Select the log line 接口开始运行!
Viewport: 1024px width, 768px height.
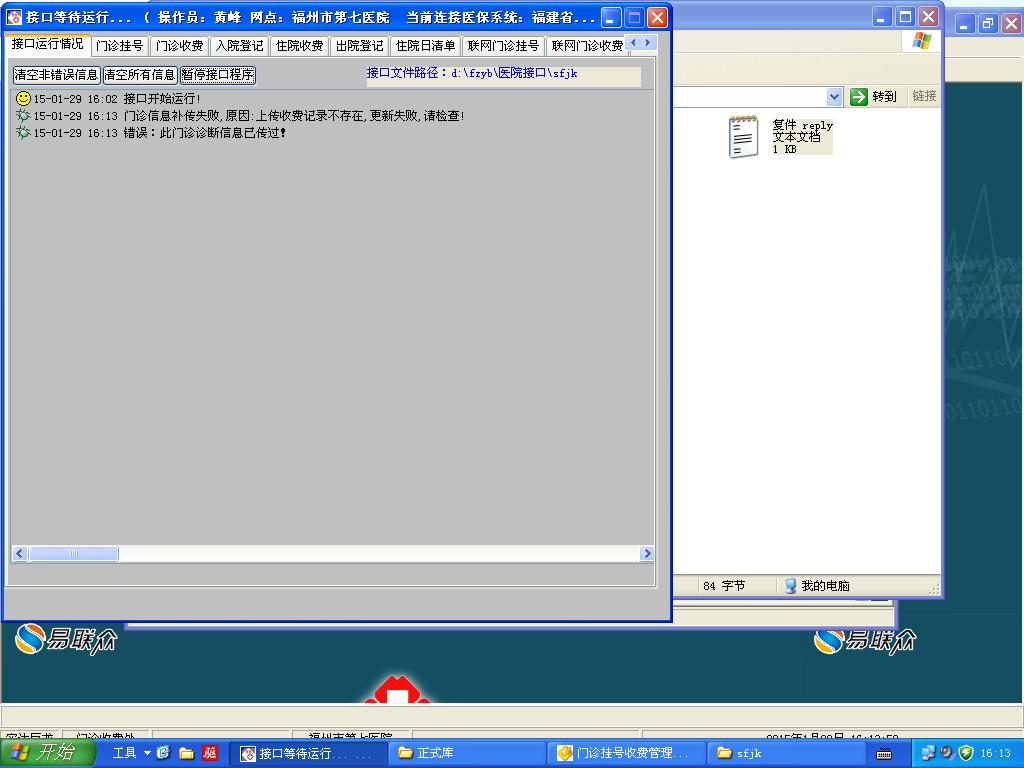click(x=117, y=99)
